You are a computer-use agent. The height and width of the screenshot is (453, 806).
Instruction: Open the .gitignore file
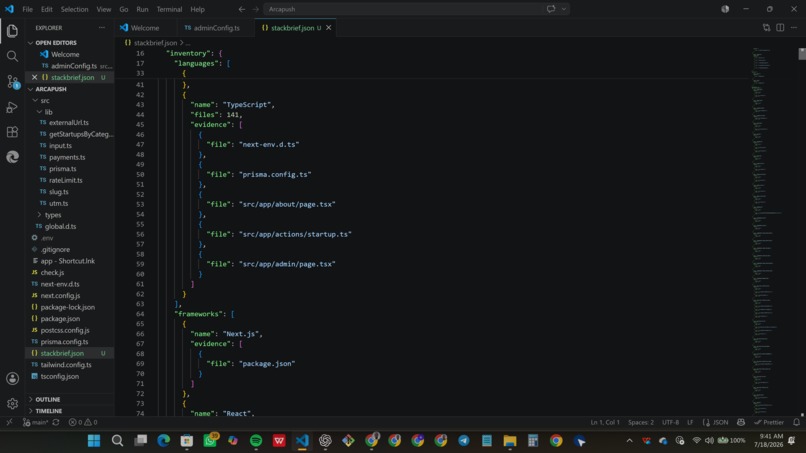tap(55, 249)
